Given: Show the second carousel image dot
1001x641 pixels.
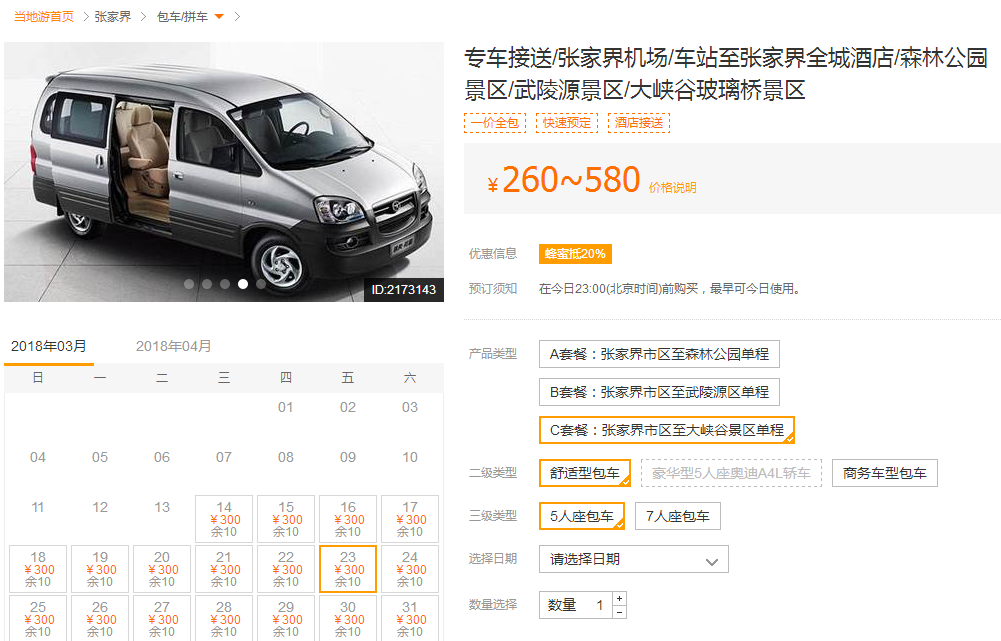Looking at the screenshot, I should (207, 284).
